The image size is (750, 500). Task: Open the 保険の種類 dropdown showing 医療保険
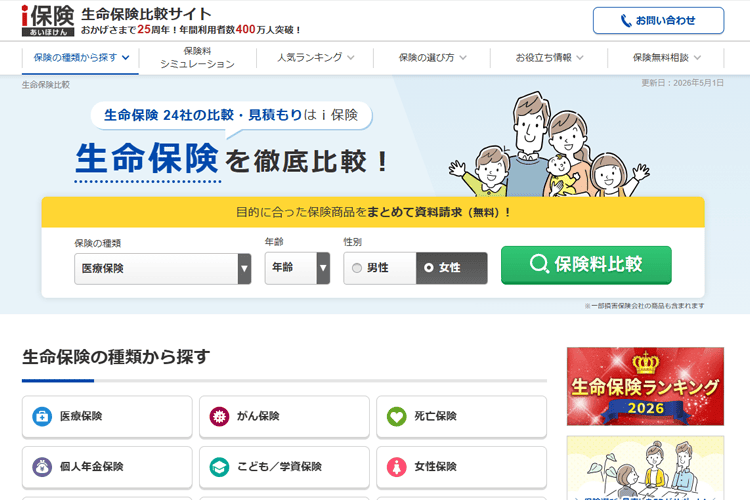coord(163,268)
